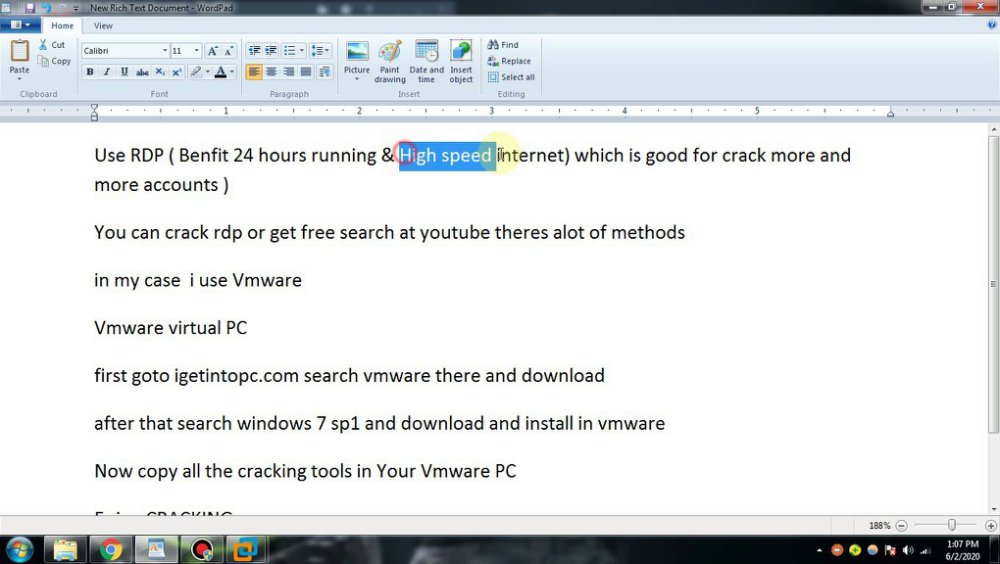Toggle subscript formatting
Image resolution: width=1000 pixels, height=564 pixels.
(x=159, y=71)
